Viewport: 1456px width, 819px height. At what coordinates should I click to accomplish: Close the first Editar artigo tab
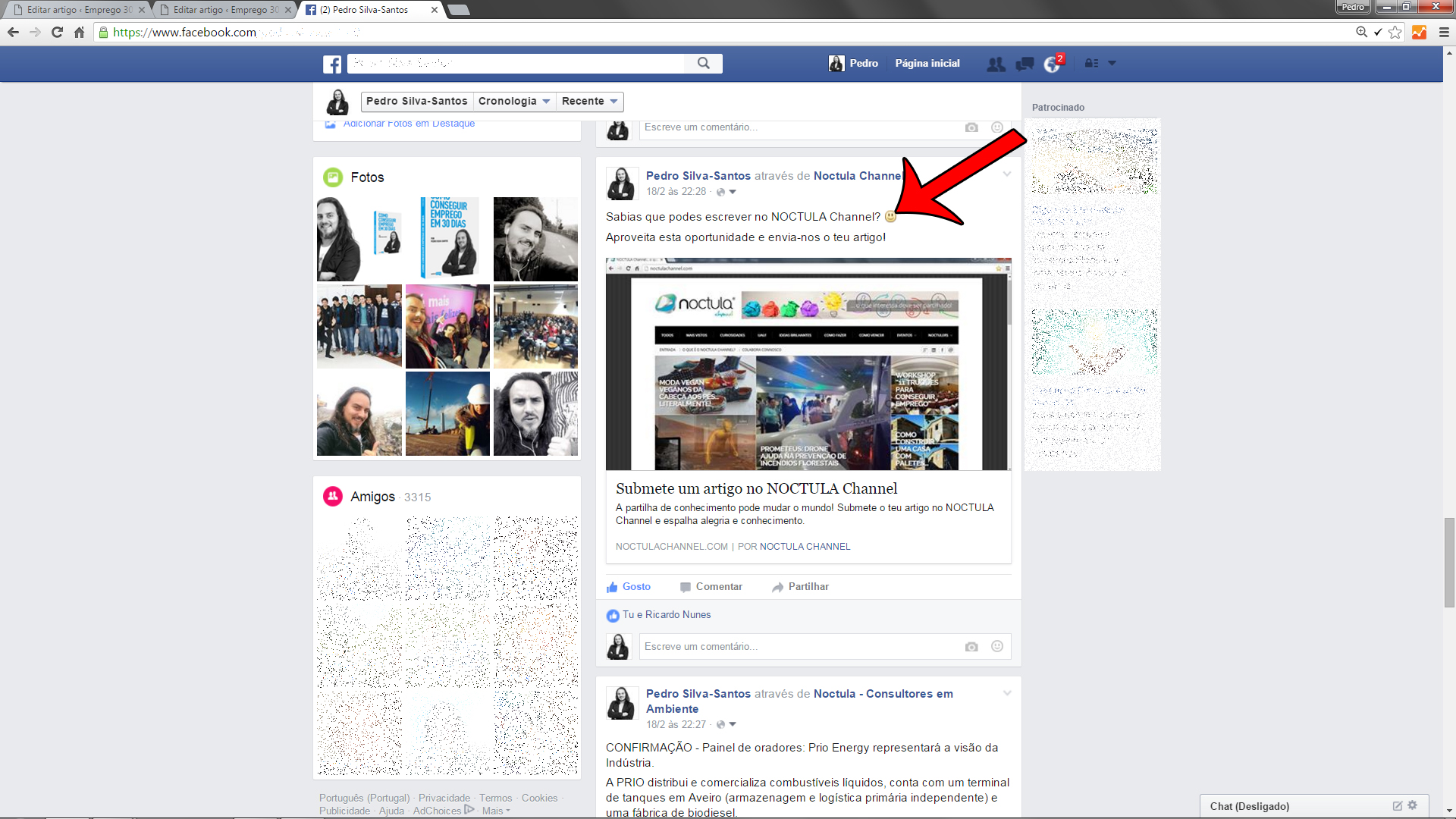[x=142, y=10]
